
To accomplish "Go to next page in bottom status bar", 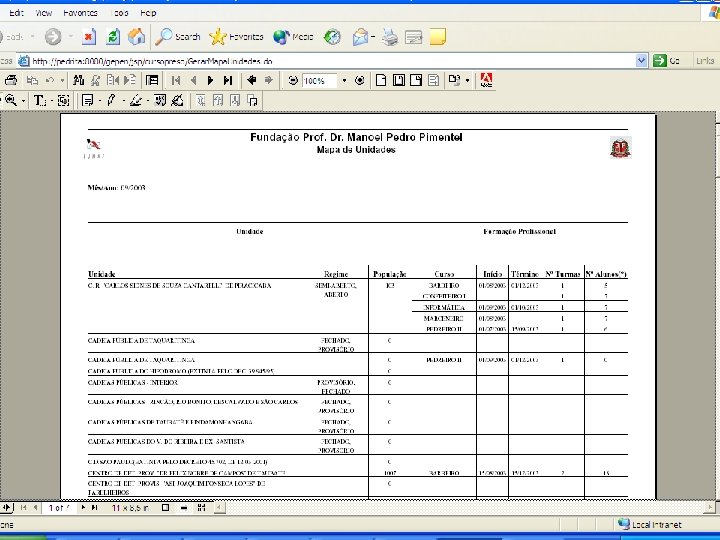I will pos(83,508).
